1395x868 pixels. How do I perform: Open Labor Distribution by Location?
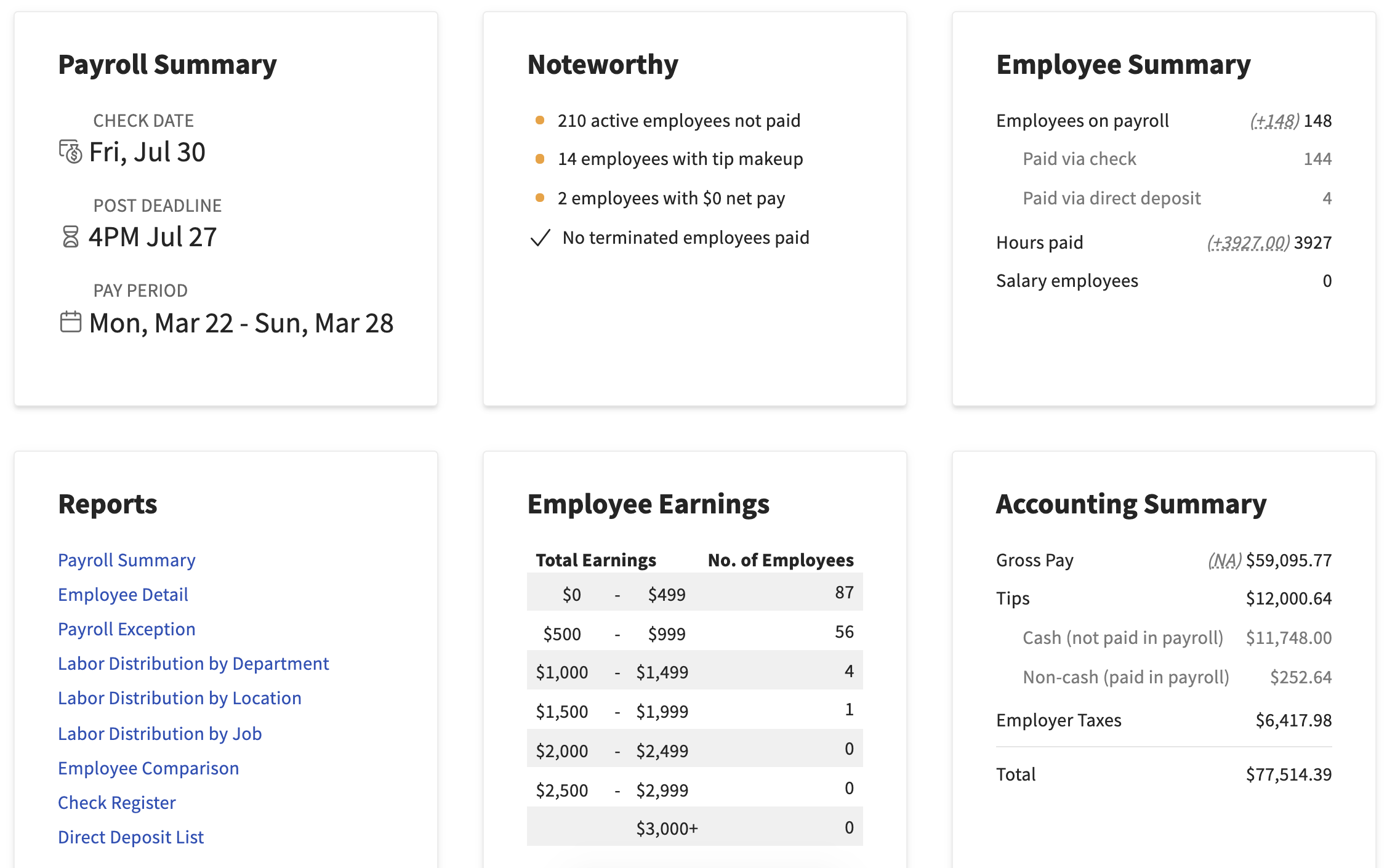179,698
